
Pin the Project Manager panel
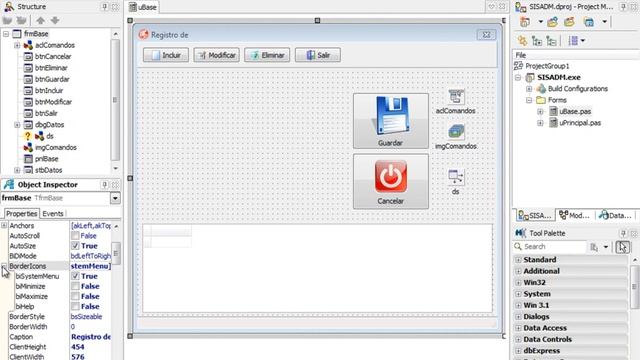coord(623,7)
